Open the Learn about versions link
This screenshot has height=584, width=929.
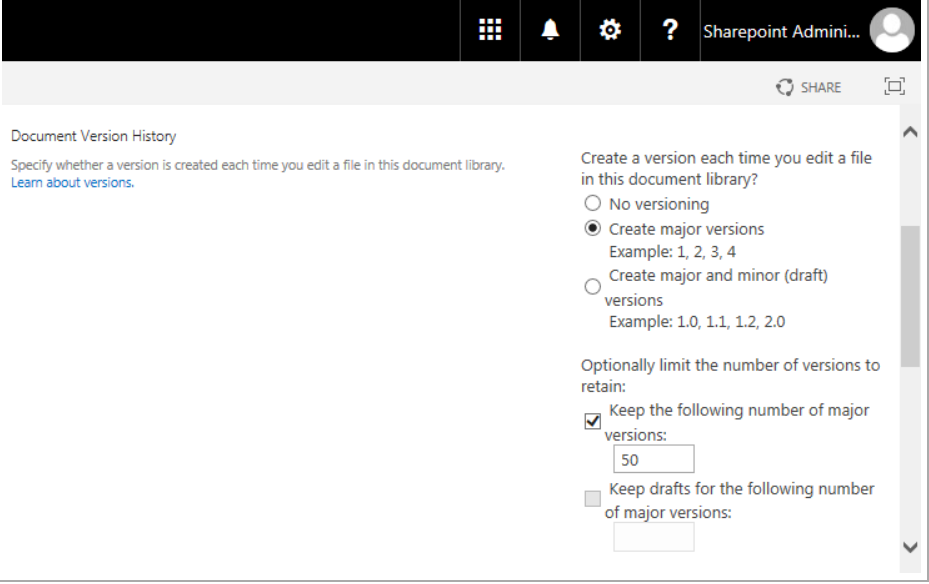pyautogui.click(x=72, y=183)
